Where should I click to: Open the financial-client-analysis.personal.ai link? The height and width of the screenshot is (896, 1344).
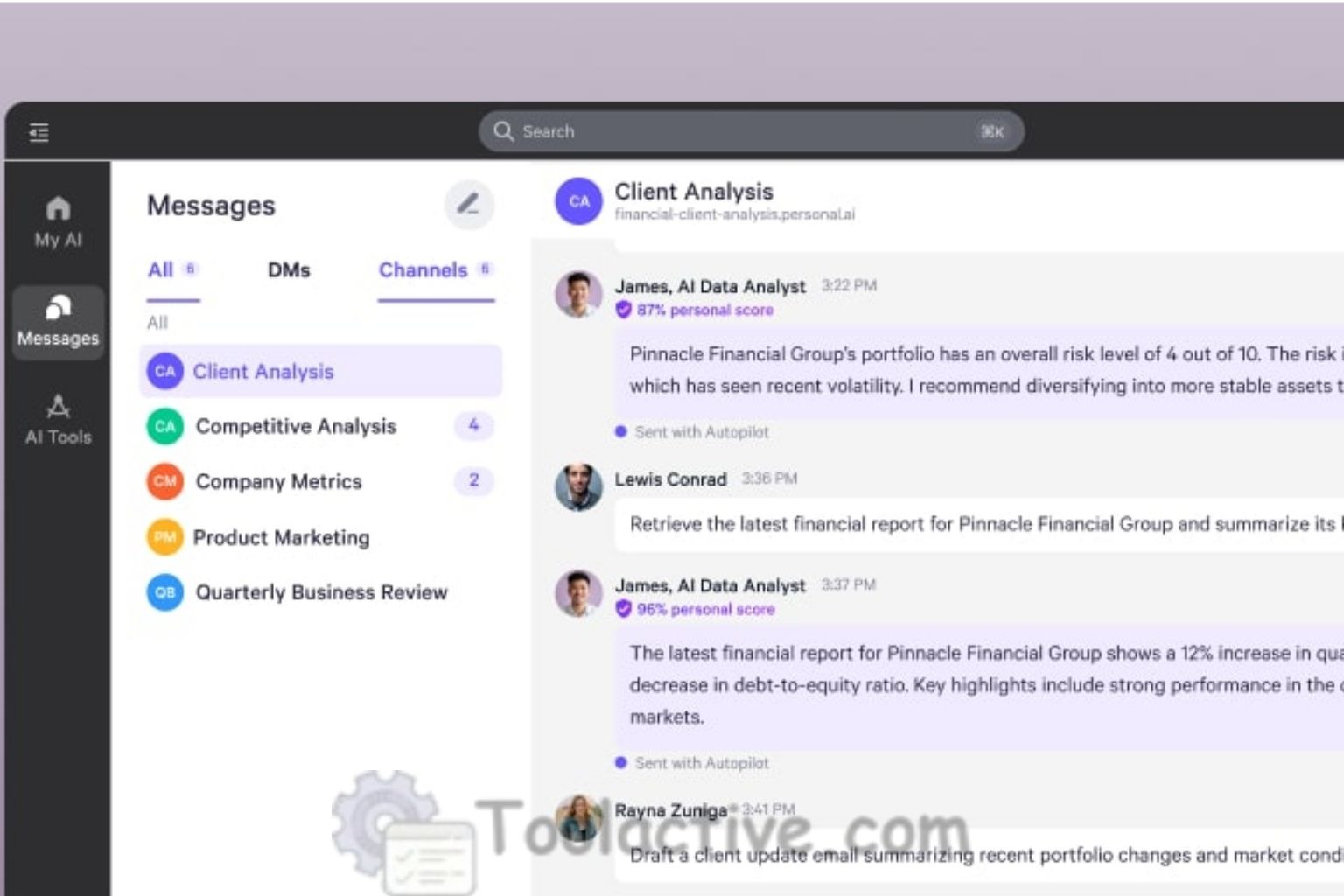(x=736, y=213)
